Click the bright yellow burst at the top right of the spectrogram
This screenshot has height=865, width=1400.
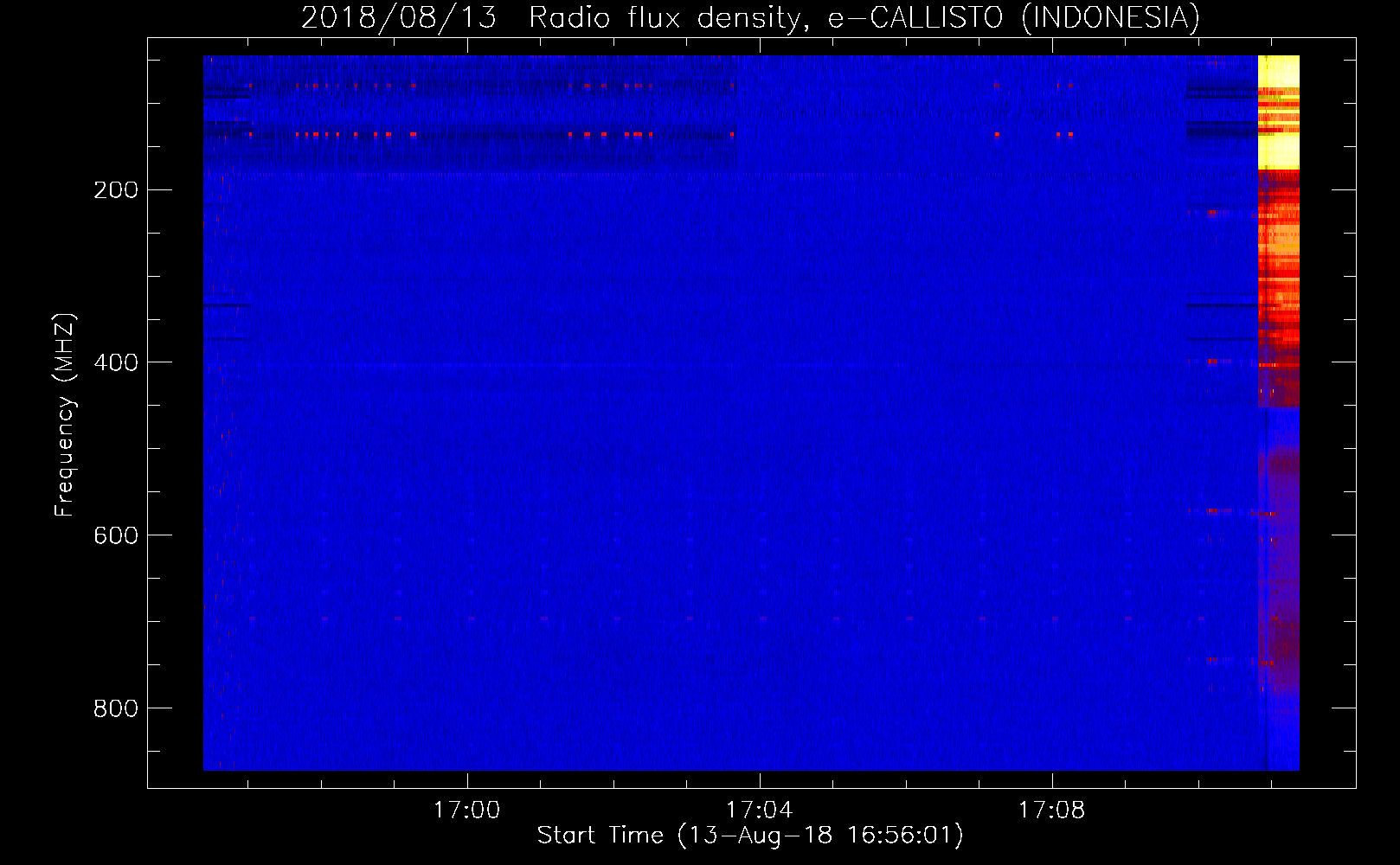coord(1278,112)
